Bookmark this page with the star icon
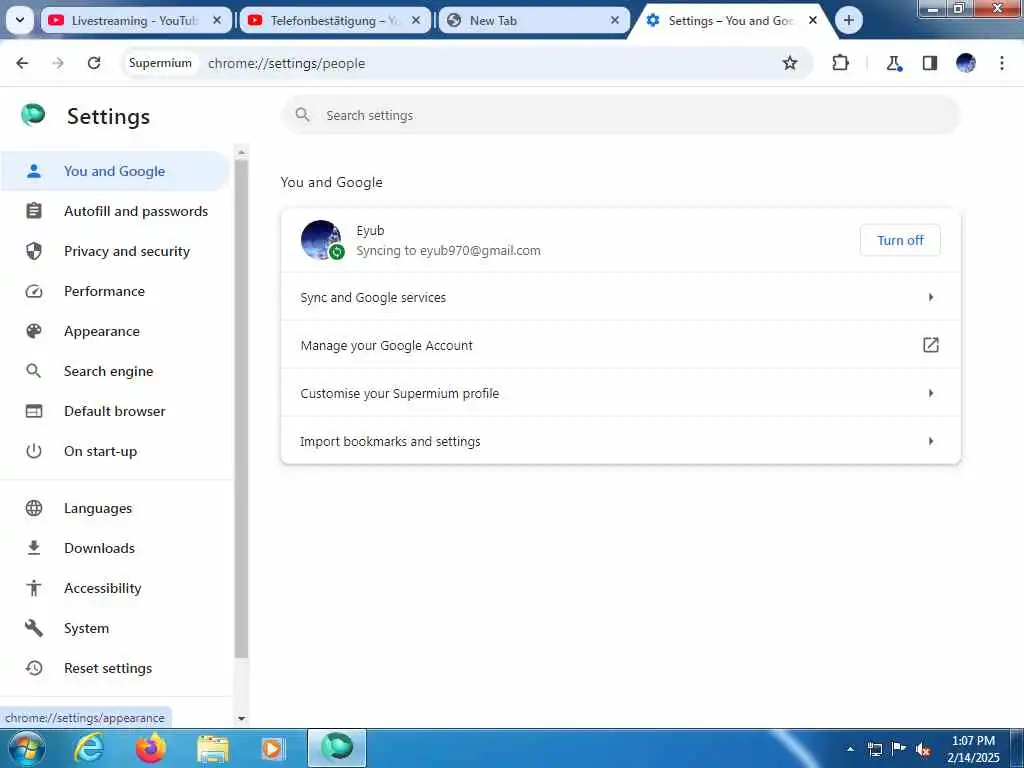 click(790, 63)
